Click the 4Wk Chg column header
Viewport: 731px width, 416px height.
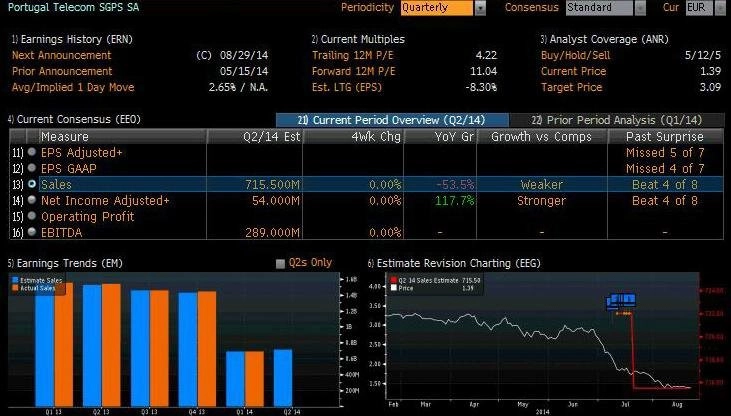tap(353, 137)
